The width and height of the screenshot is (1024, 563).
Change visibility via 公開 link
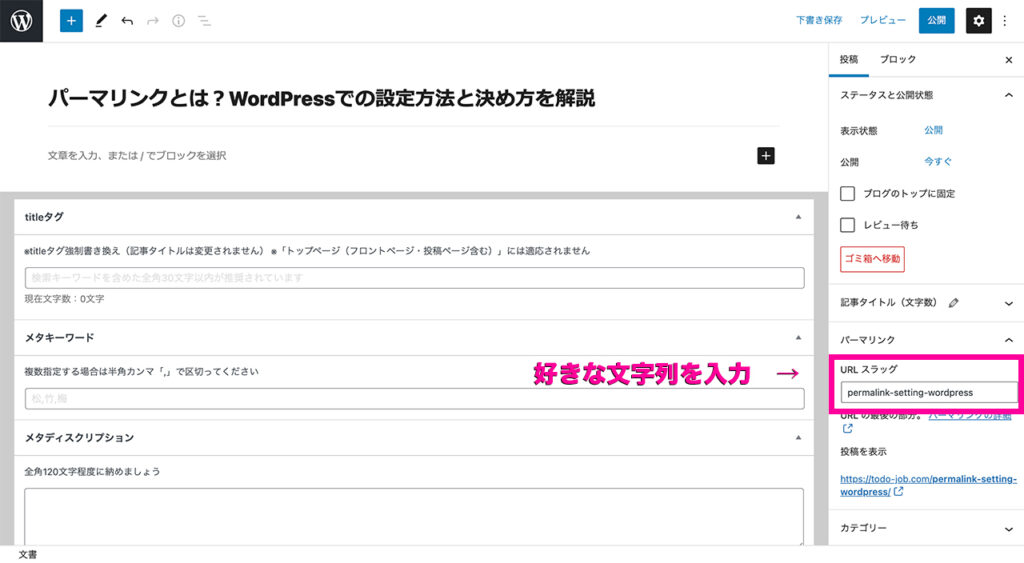tap(933, 130)
